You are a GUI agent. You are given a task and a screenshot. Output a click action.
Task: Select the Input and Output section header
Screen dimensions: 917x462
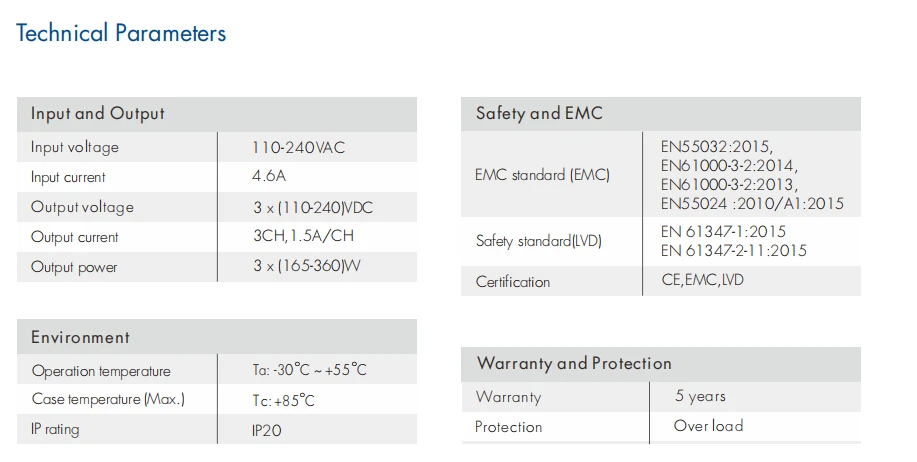(98, 114)
